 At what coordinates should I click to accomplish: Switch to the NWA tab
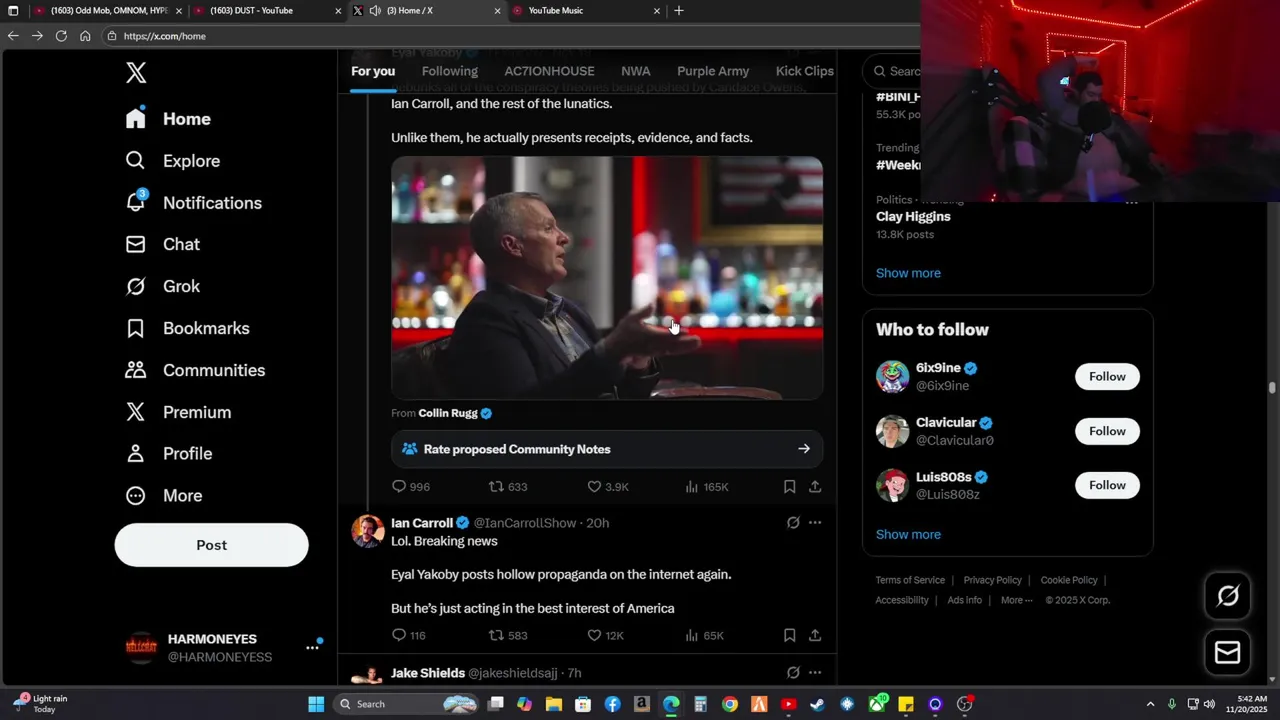coord(636,71)
